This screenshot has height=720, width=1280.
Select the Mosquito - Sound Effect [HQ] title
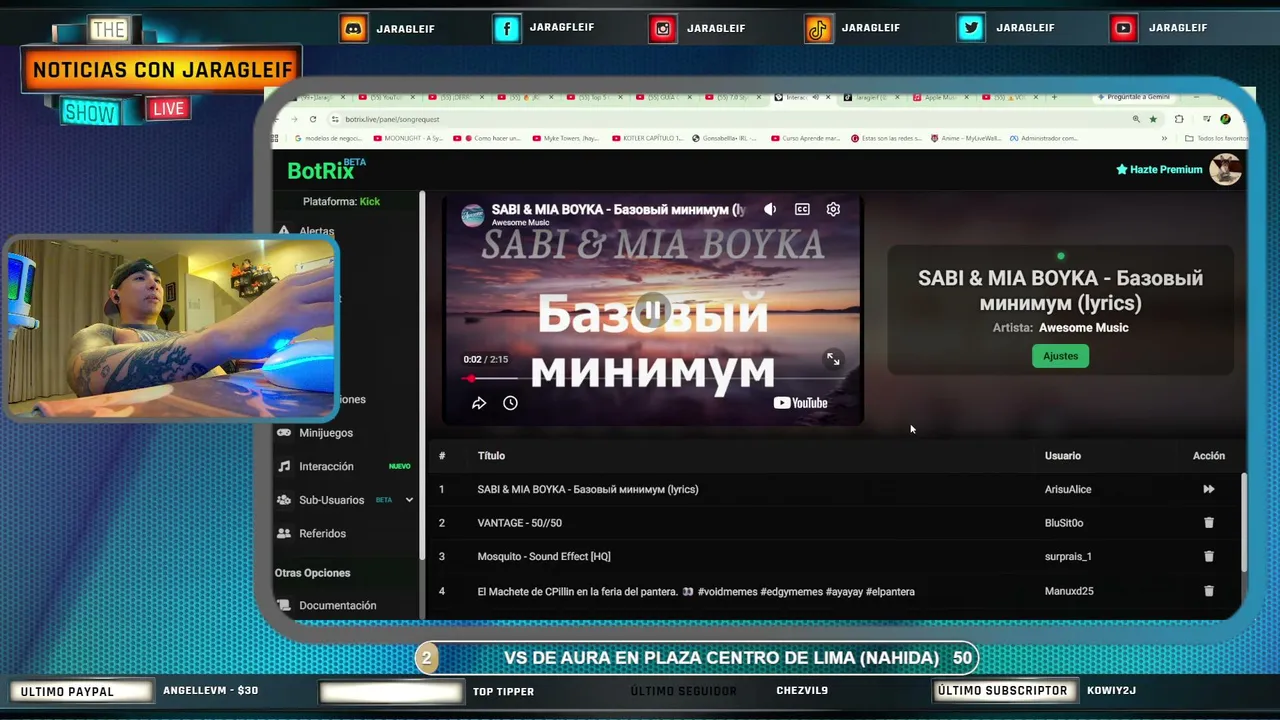tap(544, 556)
